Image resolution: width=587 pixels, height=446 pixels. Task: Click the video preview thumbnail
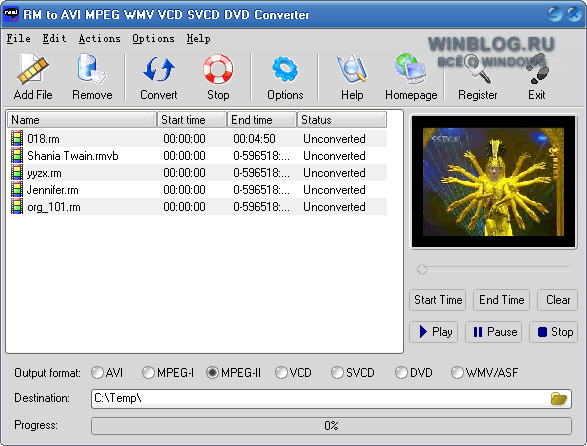(493, 182)
